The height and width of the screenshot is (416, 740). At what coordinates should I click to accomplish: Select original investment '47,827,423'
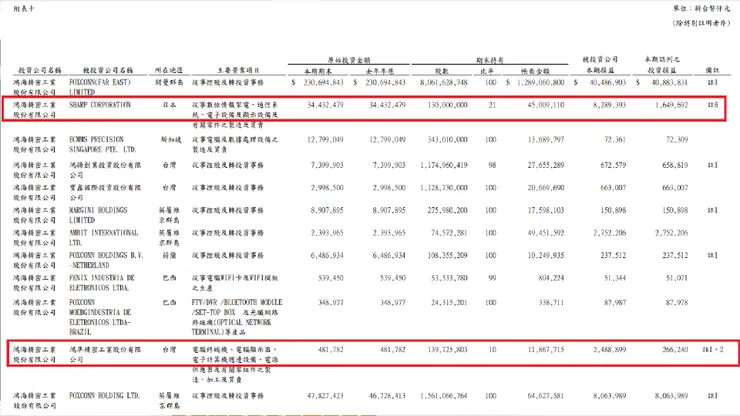tap(325, 396)
